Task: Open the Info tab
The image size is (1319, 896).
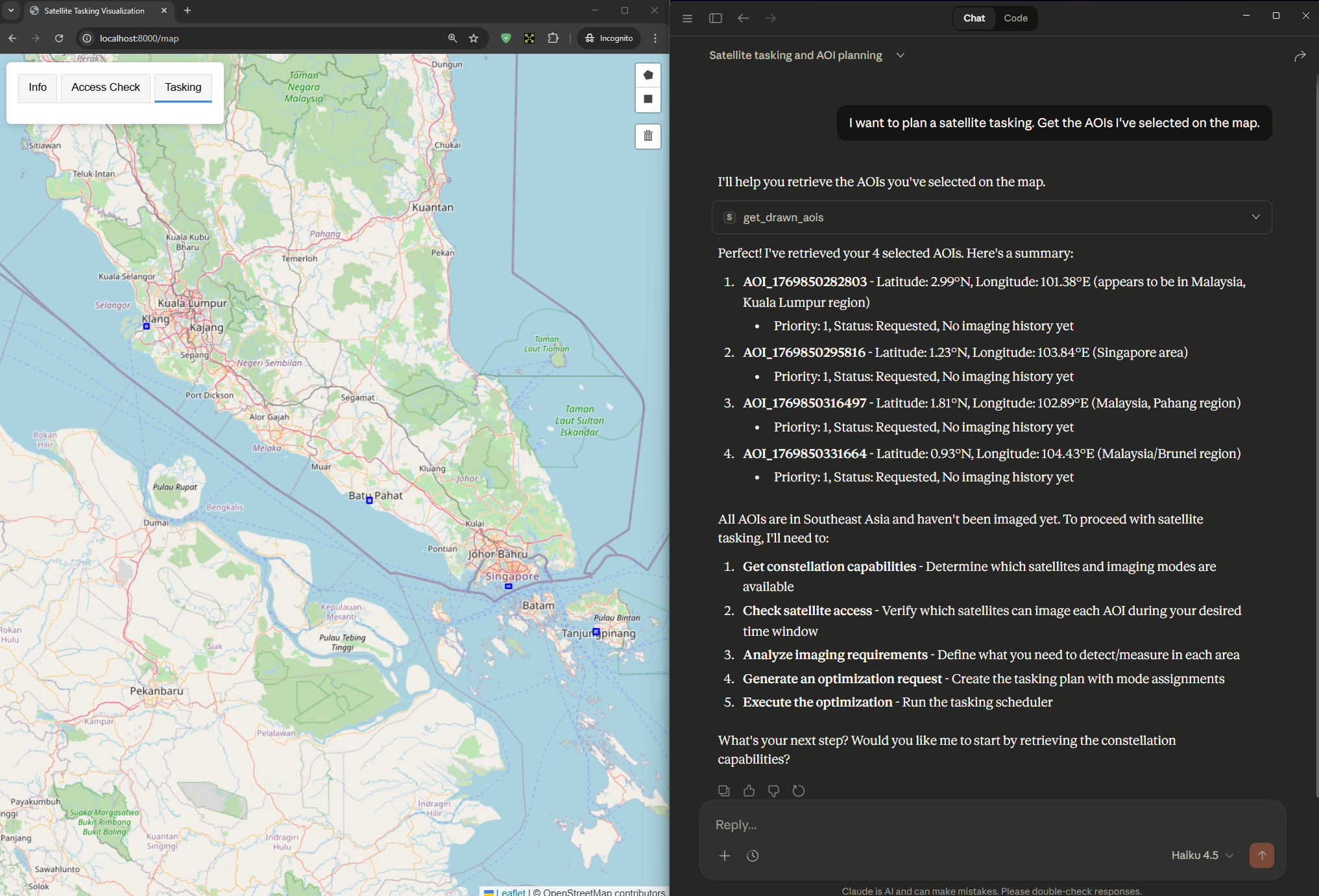Action: point(38,88)
